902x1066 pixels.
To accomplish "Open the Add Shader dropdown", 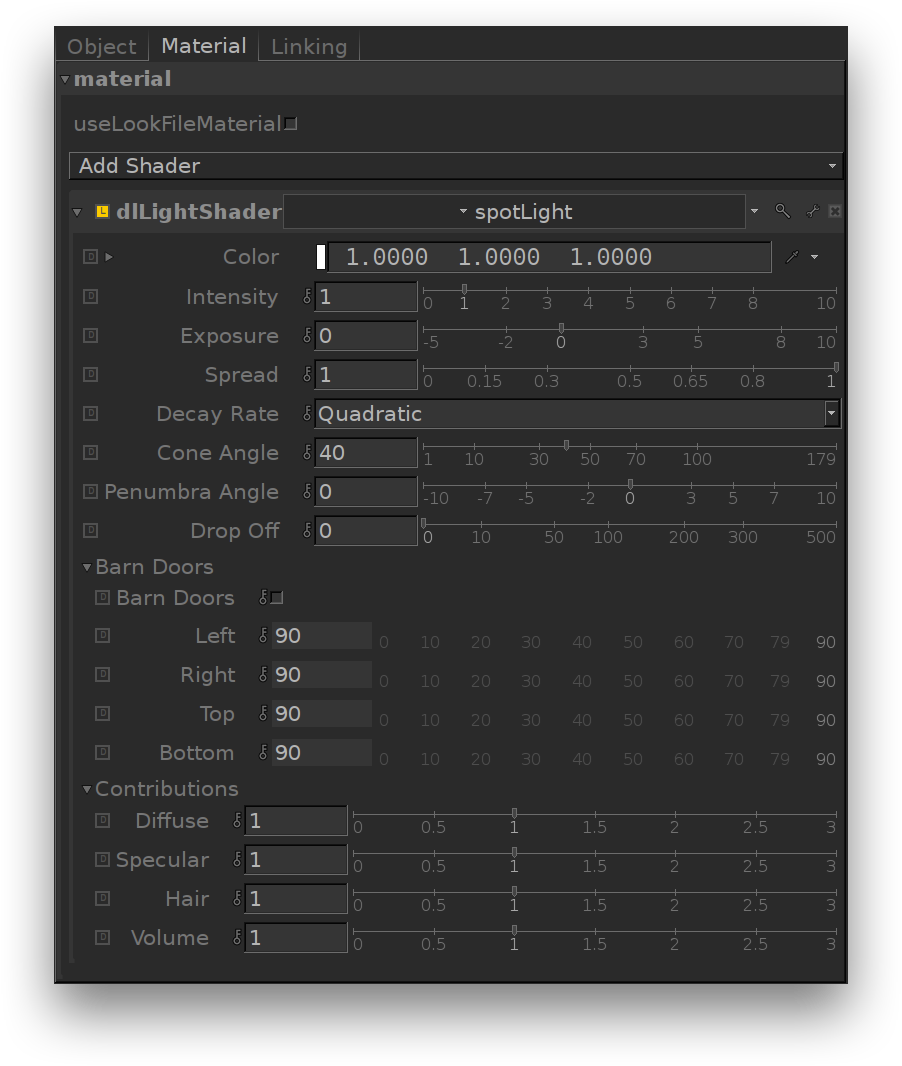I will tap(455, 166).
